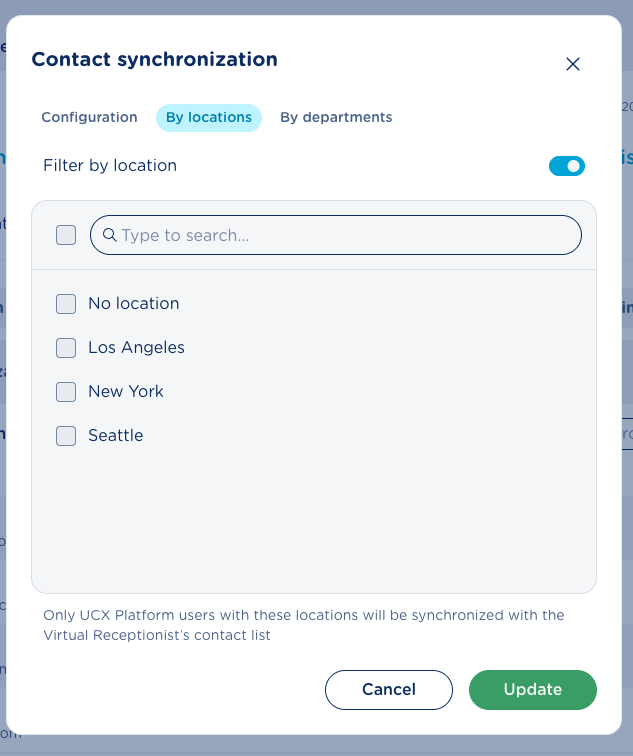Screen dimensions: 633x756
Task: Click the Los Angeles label text
Action: tap(136, 348)
